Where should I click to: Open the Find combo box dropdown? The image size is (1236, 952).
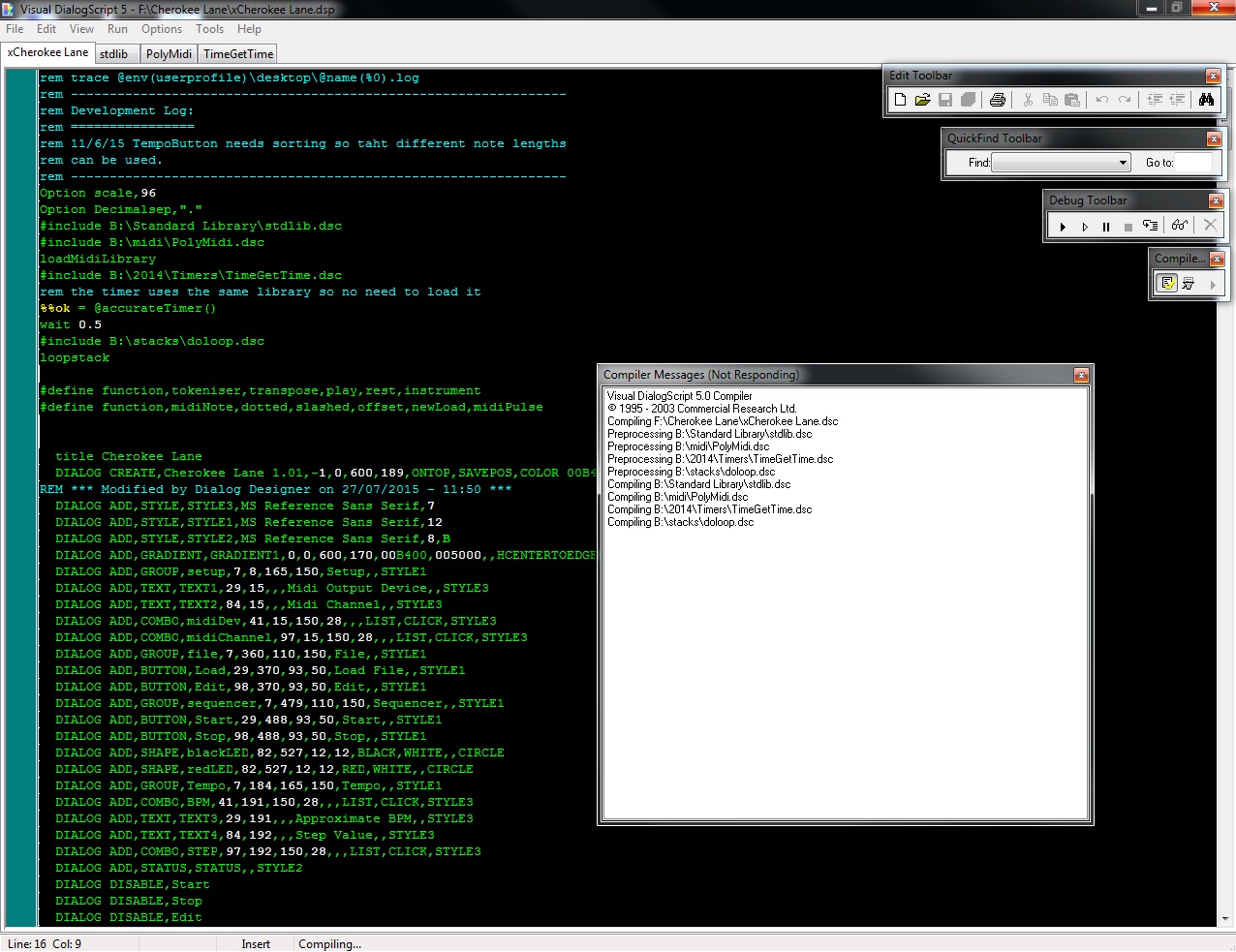1123,163
